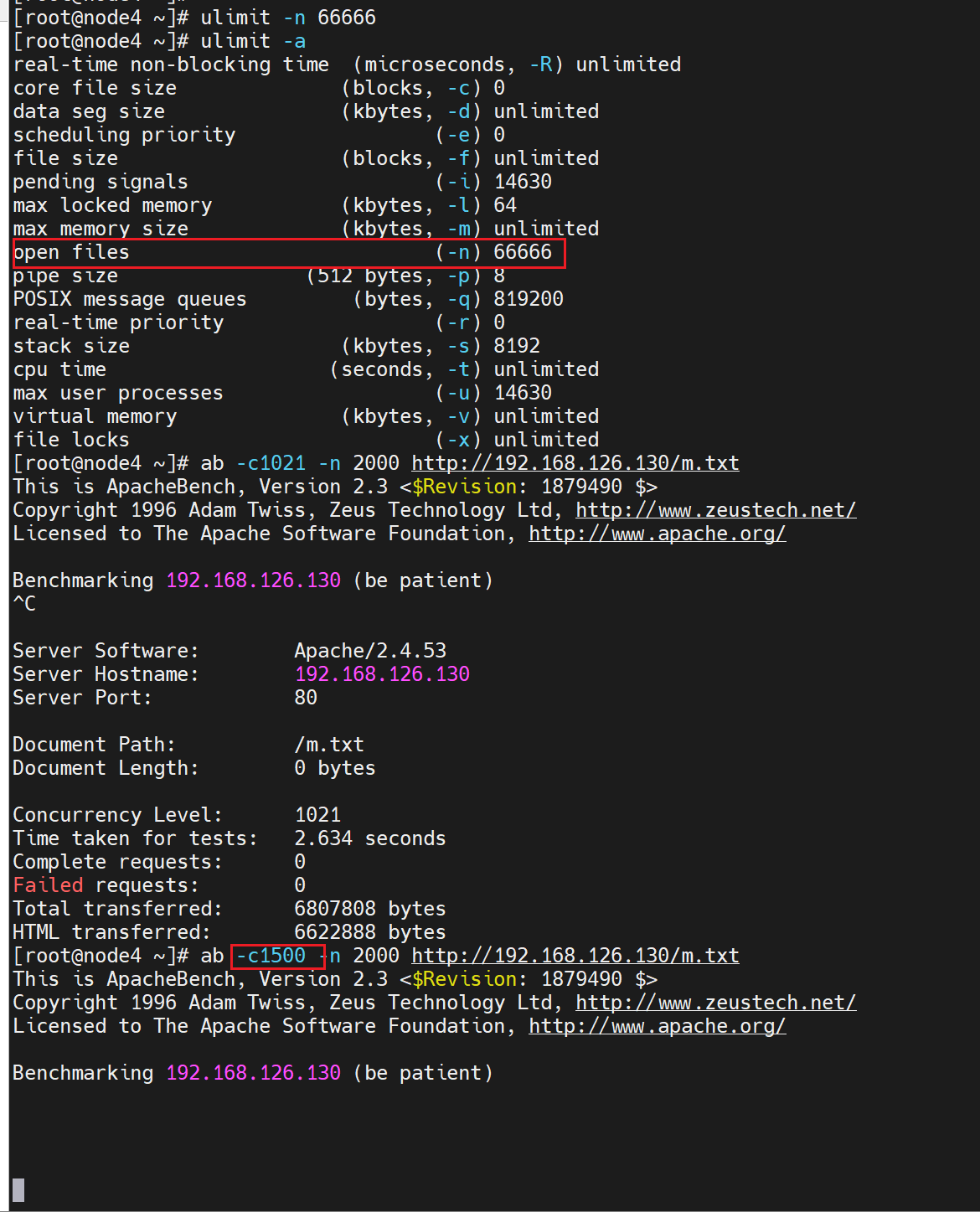Open the m.txt URL in the -c1021 command
The width and height of the screenshot is (980, 1212).
click(x=575, y=463)
